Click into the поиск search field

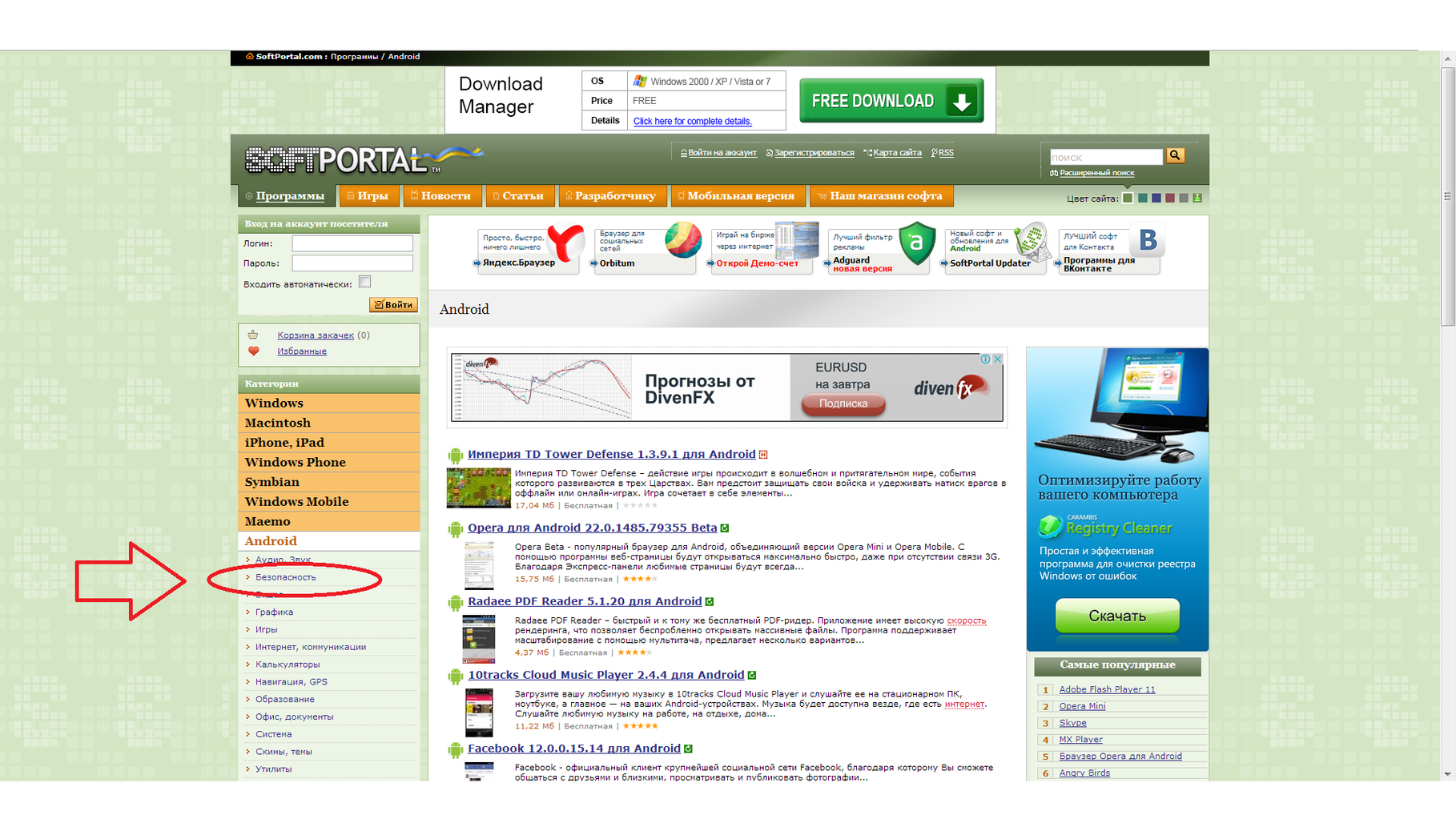pos(1106,157)
